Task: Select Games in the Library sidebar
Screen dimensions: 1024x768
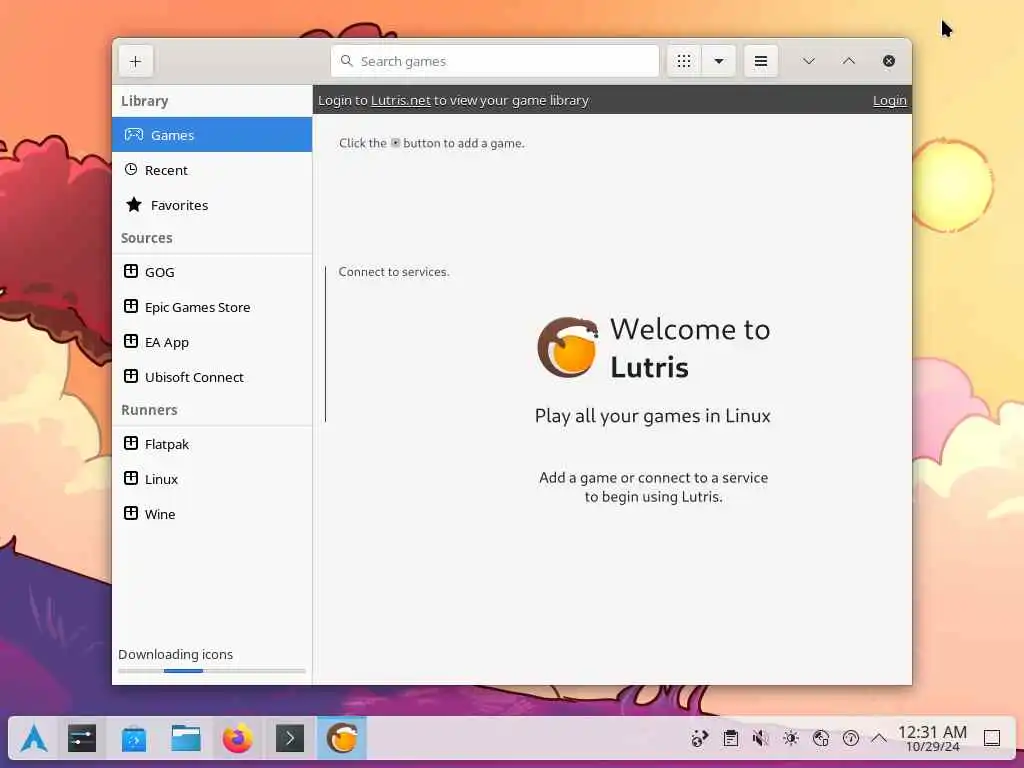Action: 212,135
